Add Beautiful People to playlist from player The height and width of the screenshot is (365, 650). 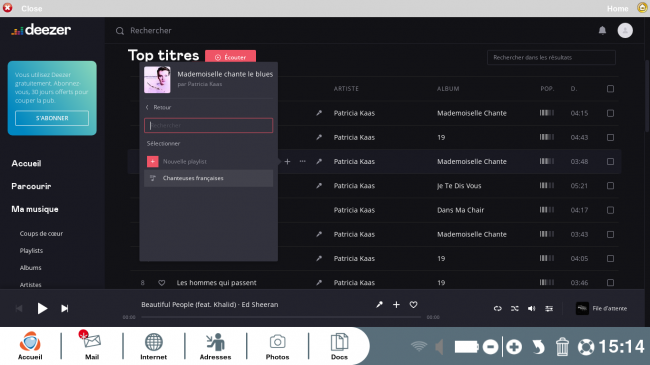(396, 304)
